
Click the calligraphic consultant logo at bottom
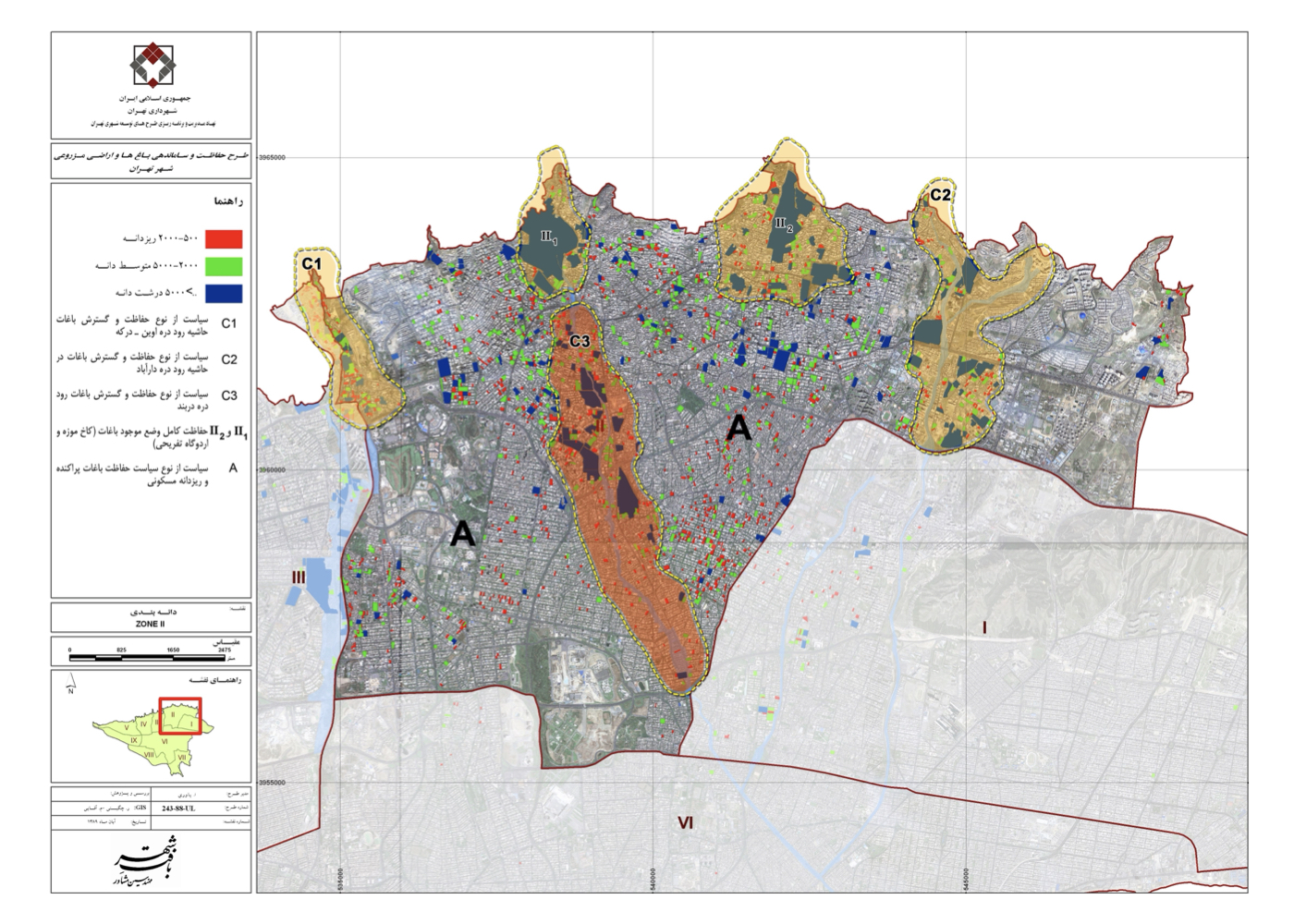(x=151, y=862)
